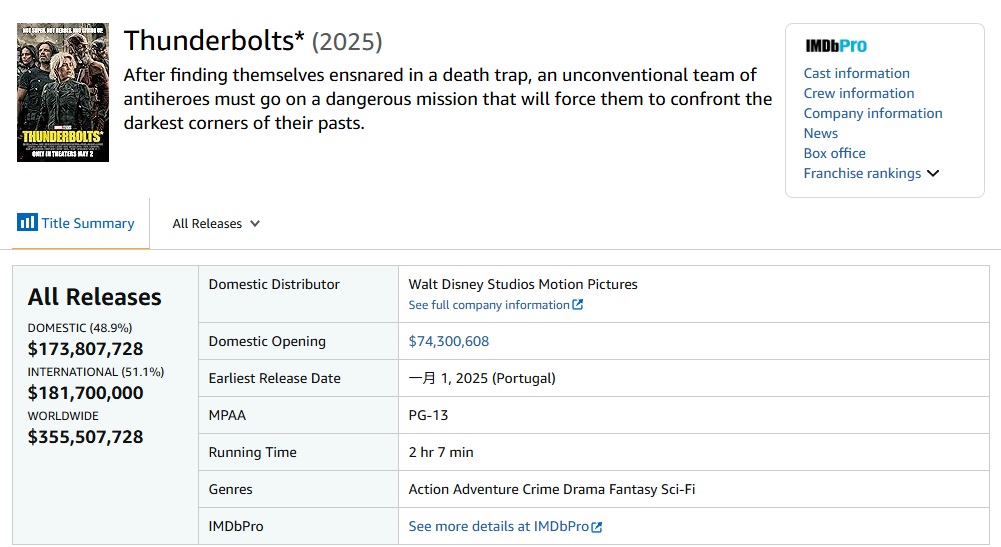Select the worldwide total $355,507,728
The image size is (1001, 547).
click(x=86, y=437)
